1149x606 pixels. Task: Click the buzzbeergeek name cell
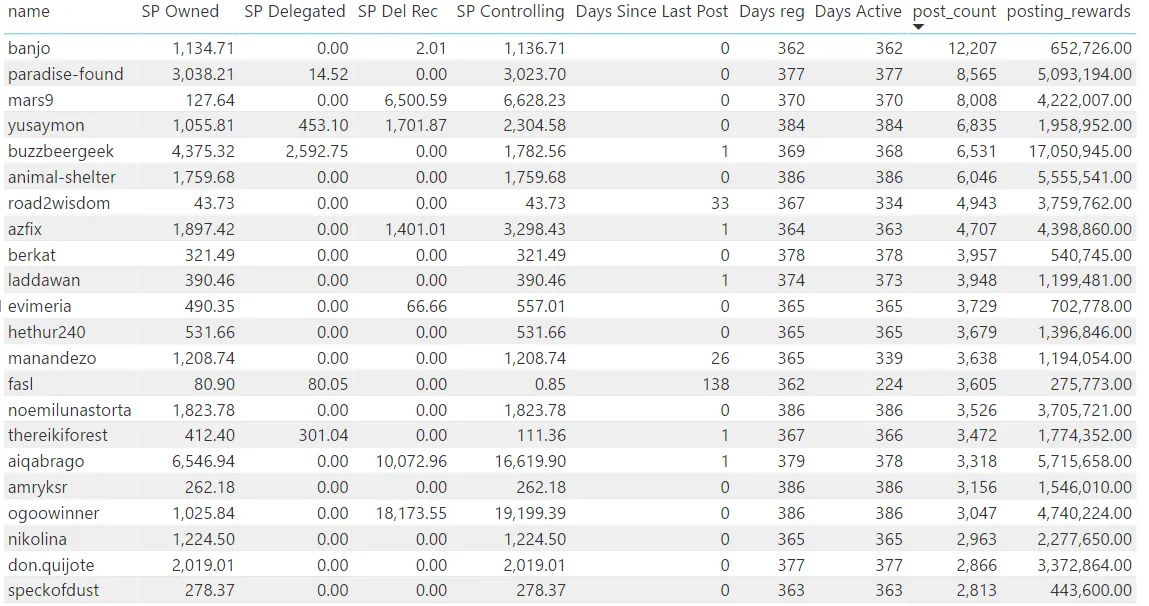61,152
